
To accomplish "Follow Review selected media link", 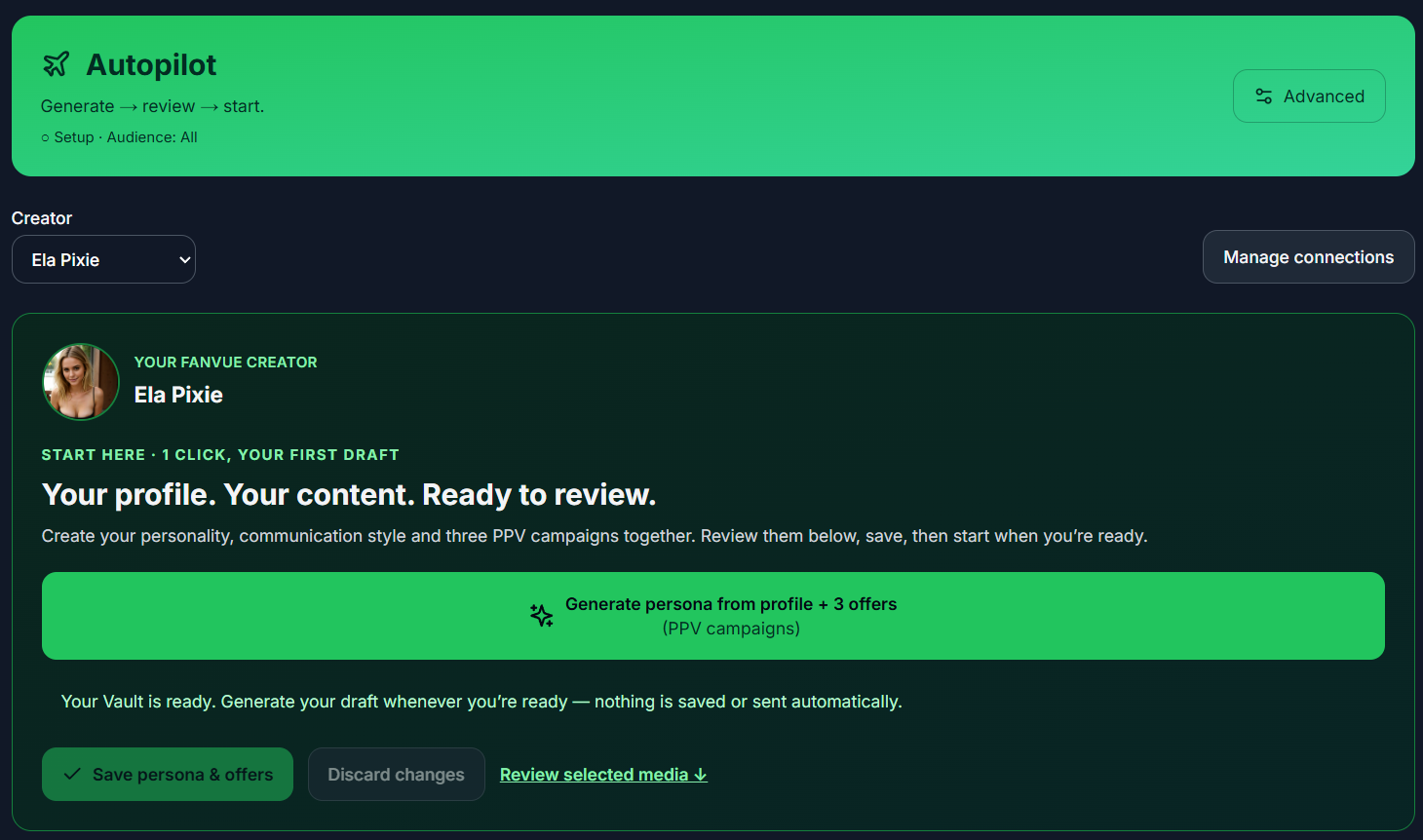I will 603,775.
